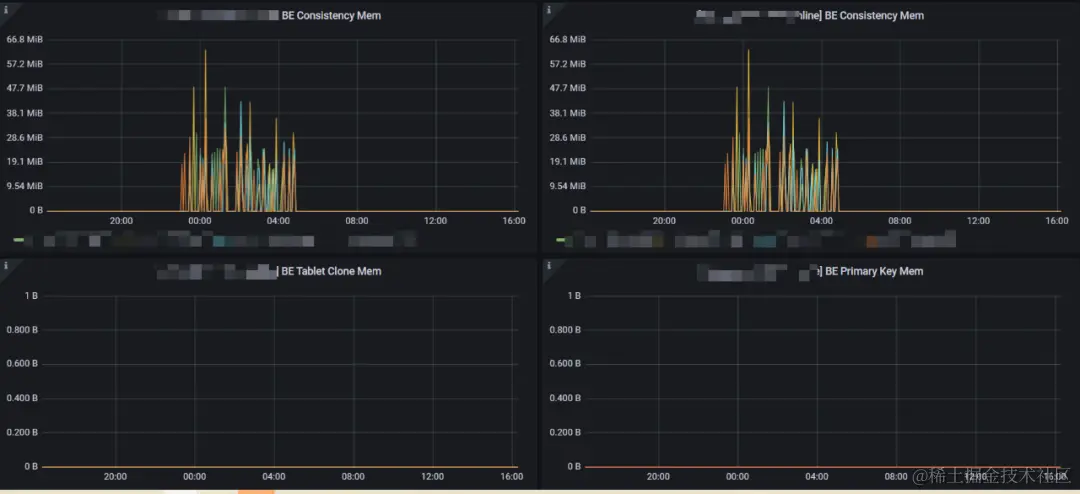Click '9.54 MiB' axis label in left Consistency panel

25,186
